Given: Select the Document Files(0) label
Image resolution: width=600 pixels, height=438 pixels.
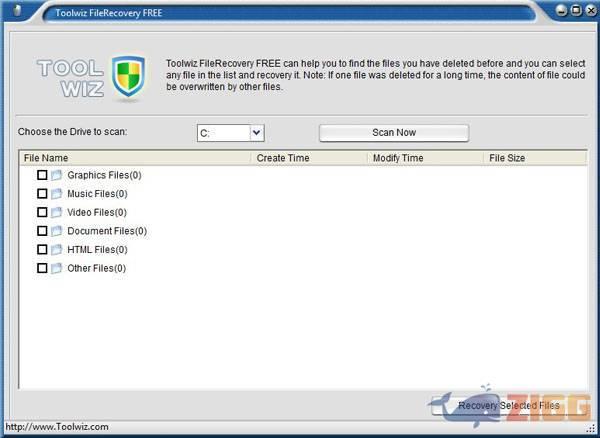Looking at the screenshot, I should pos(107,231).
